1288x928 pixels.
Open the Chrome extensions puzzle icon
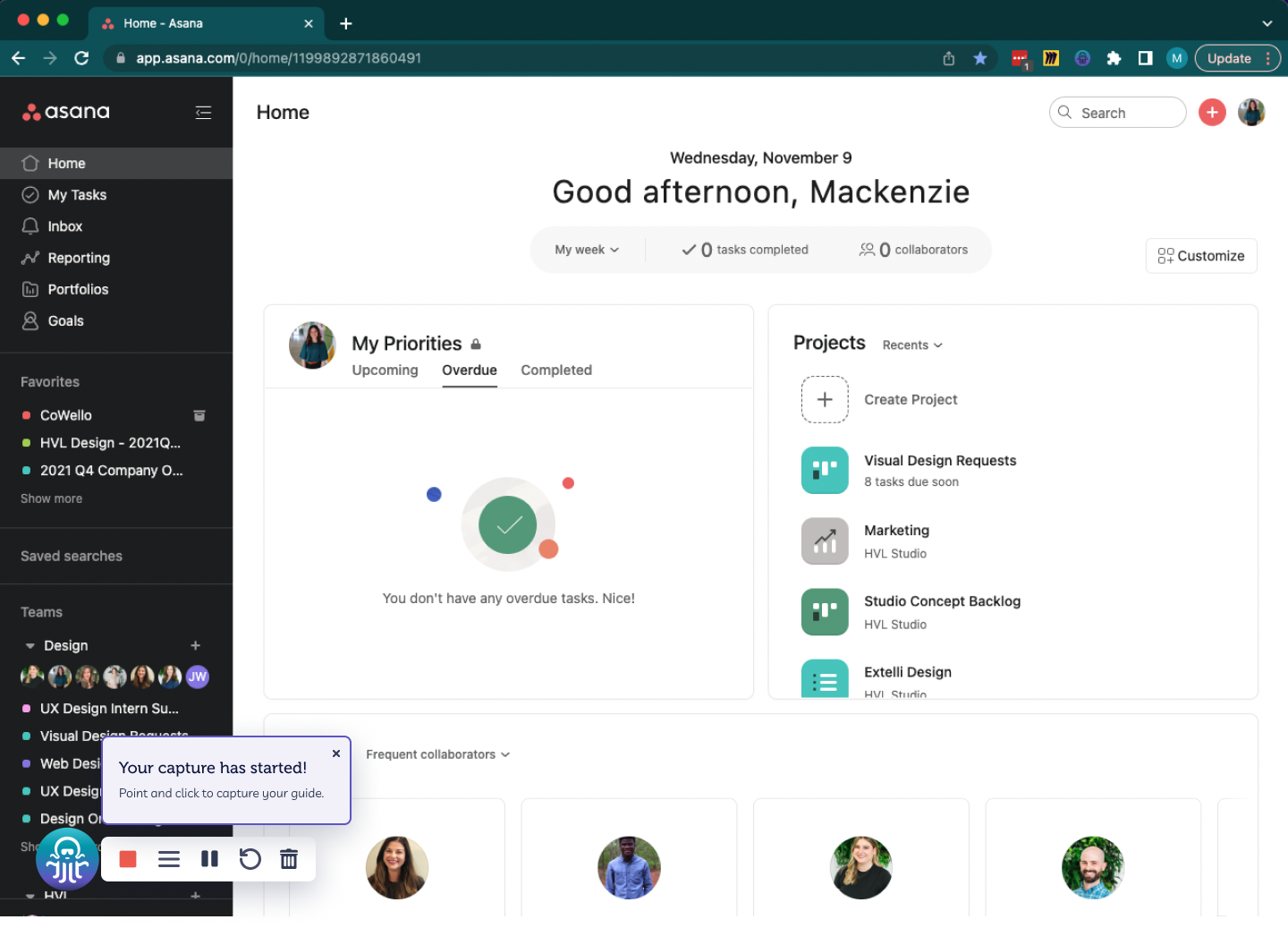tap(1114, 58)
